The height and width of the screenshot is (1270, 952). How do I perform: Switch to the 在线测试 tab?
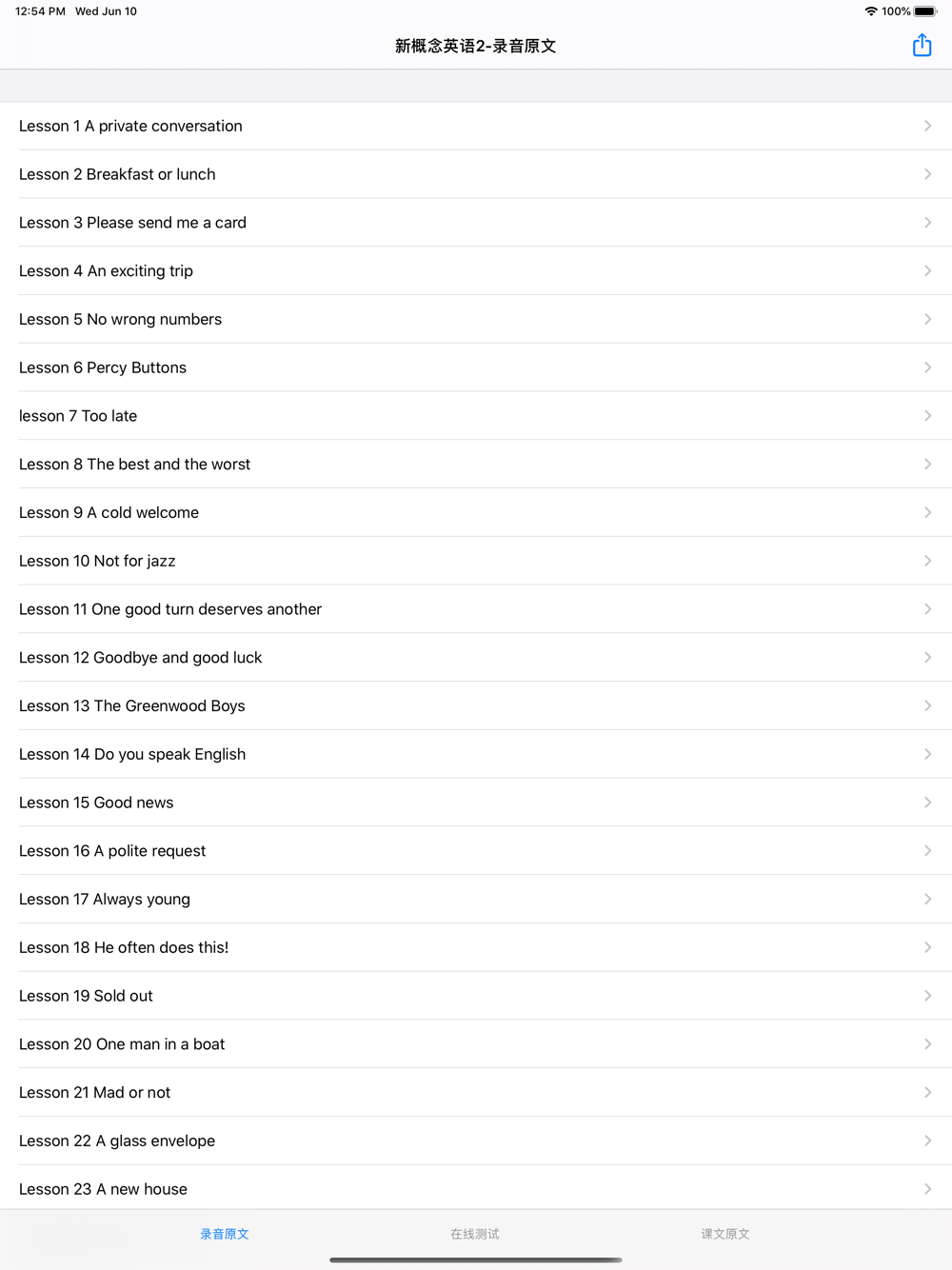pyautogui.click(x=475, y=1234)
